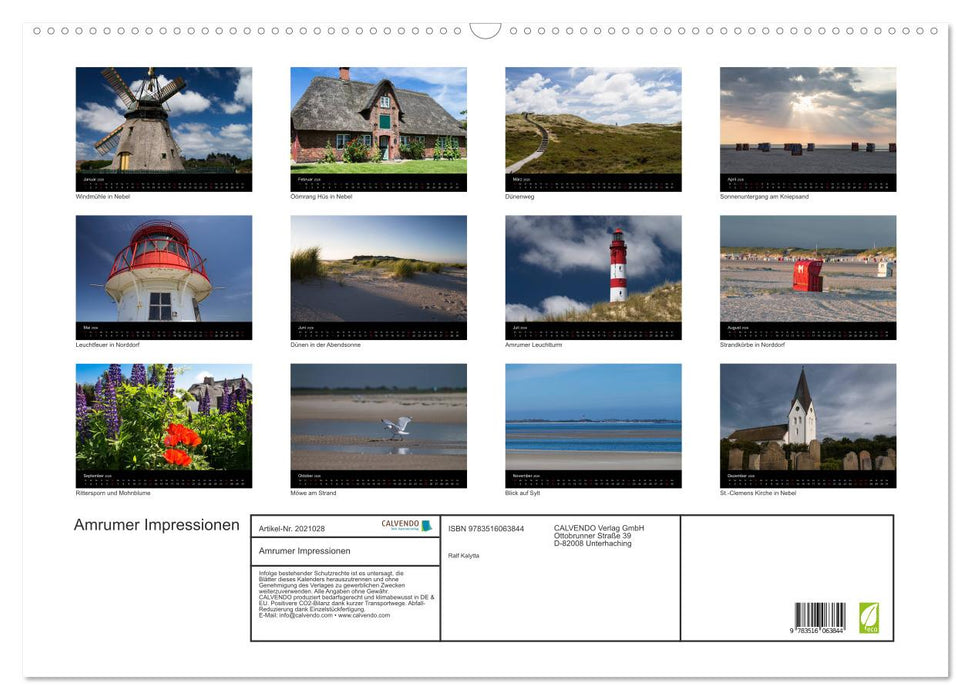The height and width of the screenshot is (700, 971).
Task: Open the www.calvendo.com link
Action: (363, 617)
